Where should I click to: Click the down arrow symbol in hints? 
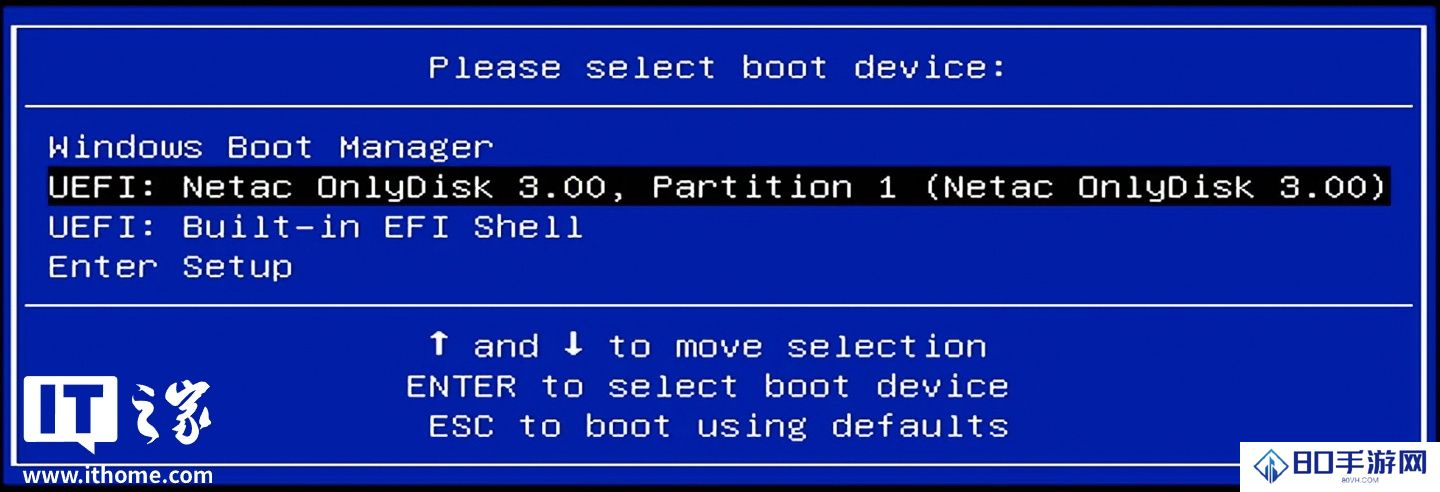573,345
